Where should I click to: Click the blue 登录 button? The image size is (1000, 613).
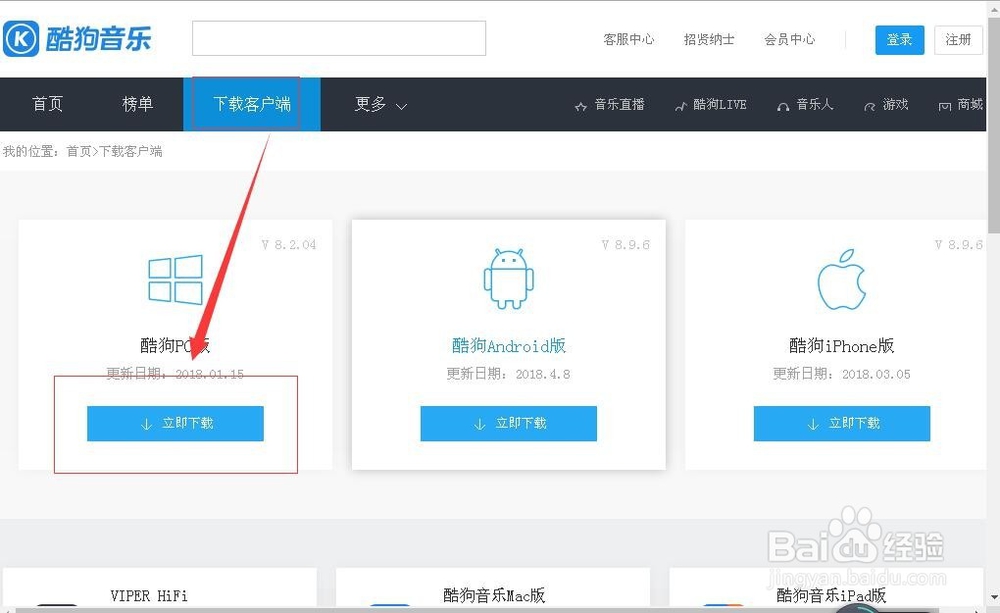(899, 40)
